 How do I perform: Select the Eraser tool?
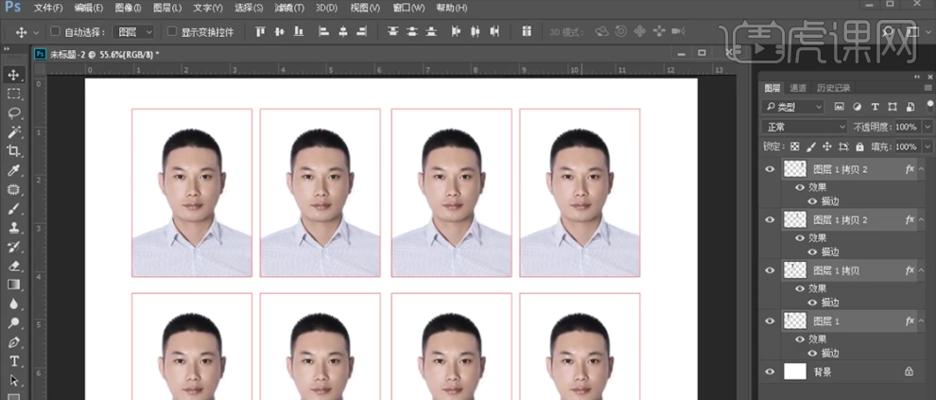coord(14,266)
